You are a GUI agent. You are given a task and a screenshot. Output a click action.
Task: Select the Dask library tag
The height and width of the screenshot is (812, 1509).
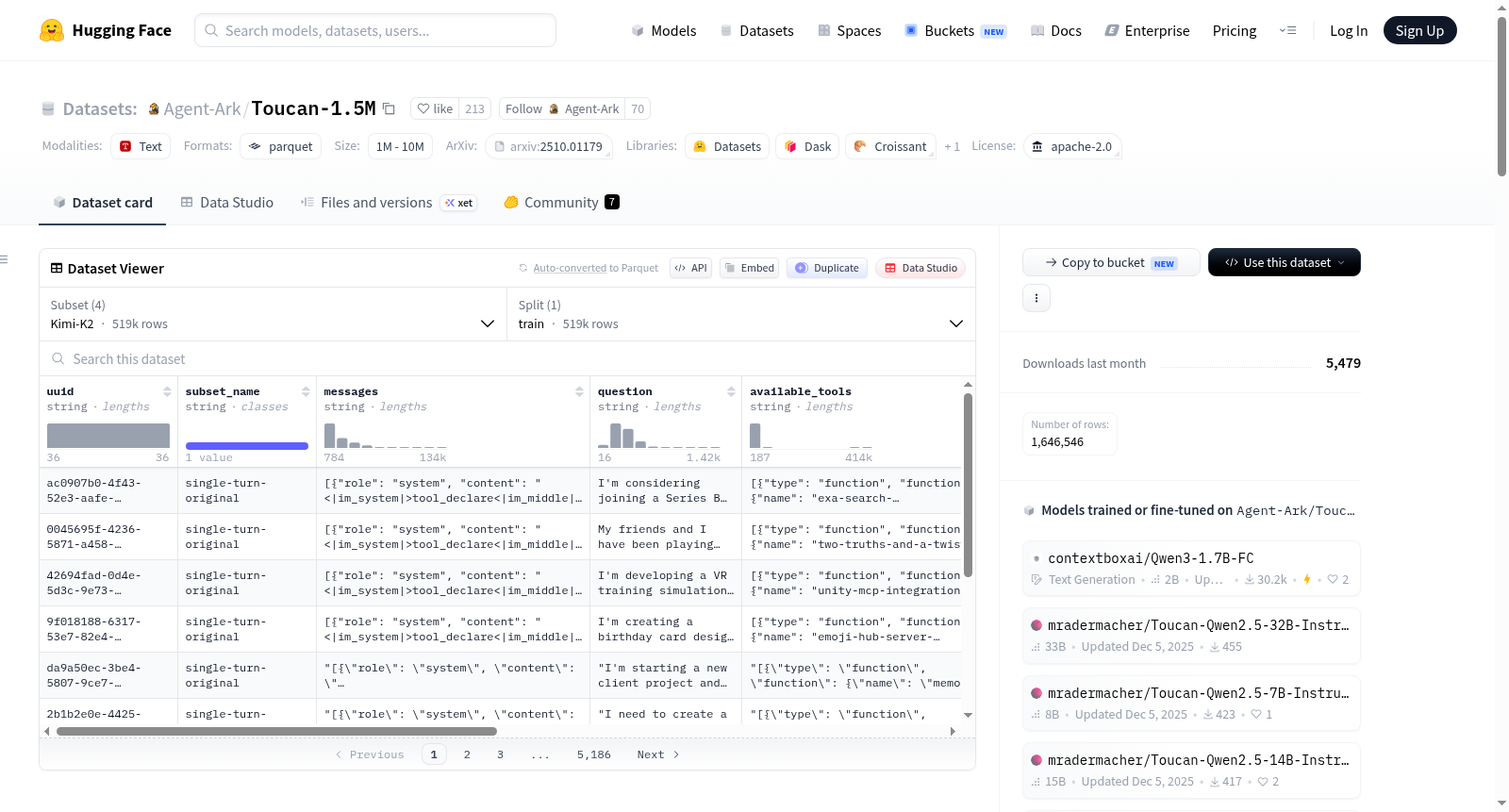point(807,146)
